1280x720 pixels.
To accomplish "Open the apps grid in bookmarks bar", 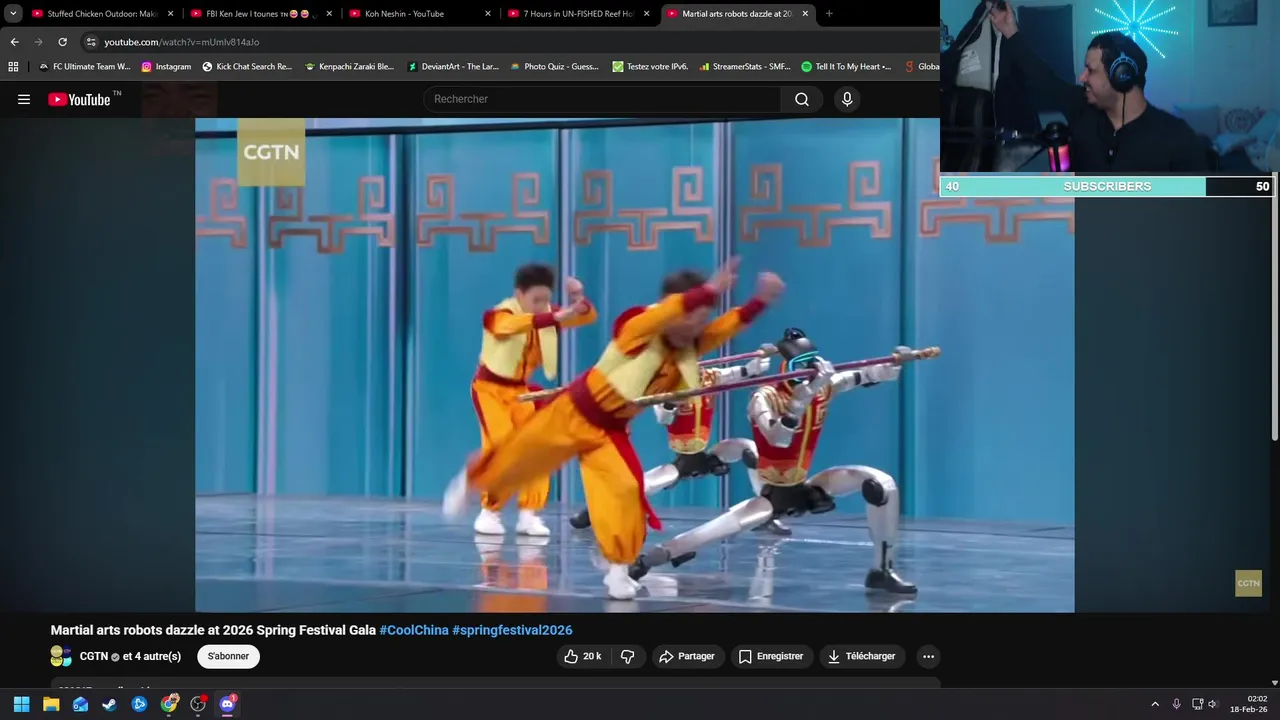I will click(x=13, y=67).
